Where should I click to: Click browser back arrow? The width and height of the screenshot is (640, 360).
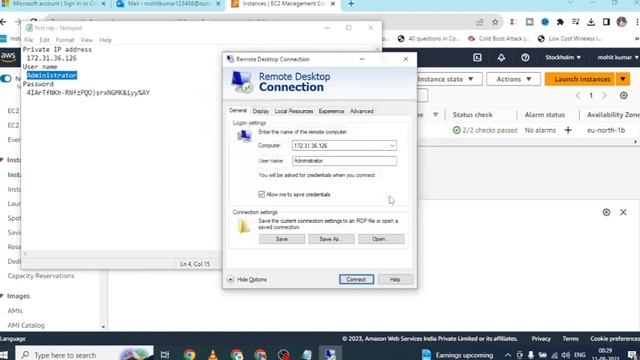tap(4, 22)
